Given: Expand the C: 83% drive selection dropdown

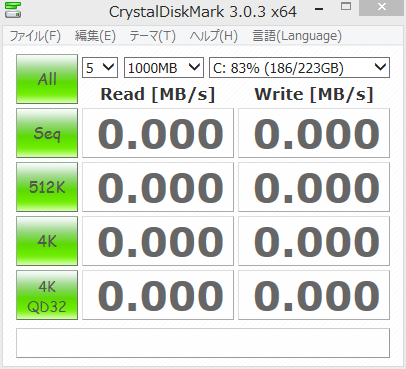Looking at the screenshot, I should [299, 68].
